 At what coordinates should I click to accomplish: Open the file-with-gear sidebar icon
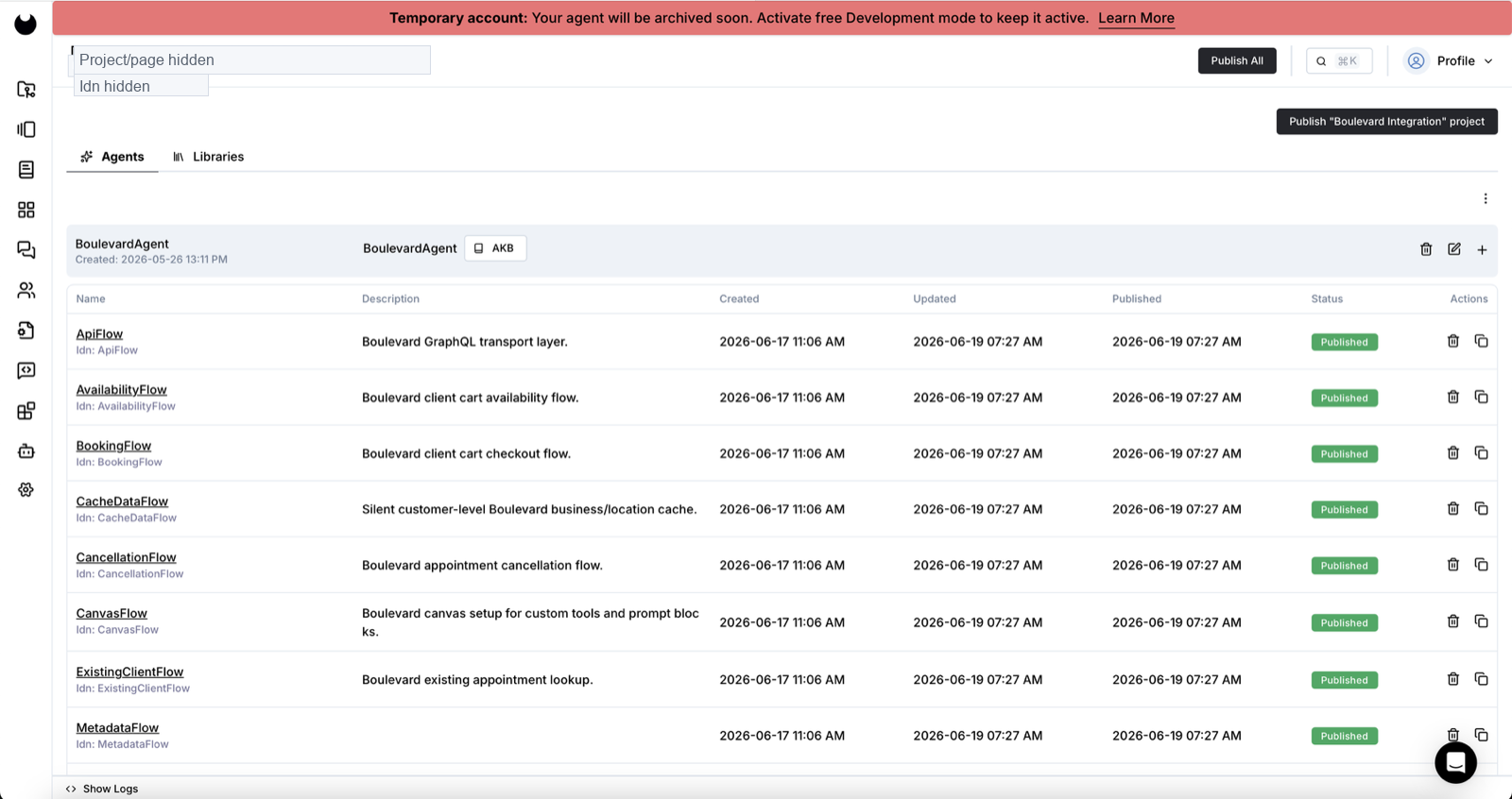26,331
